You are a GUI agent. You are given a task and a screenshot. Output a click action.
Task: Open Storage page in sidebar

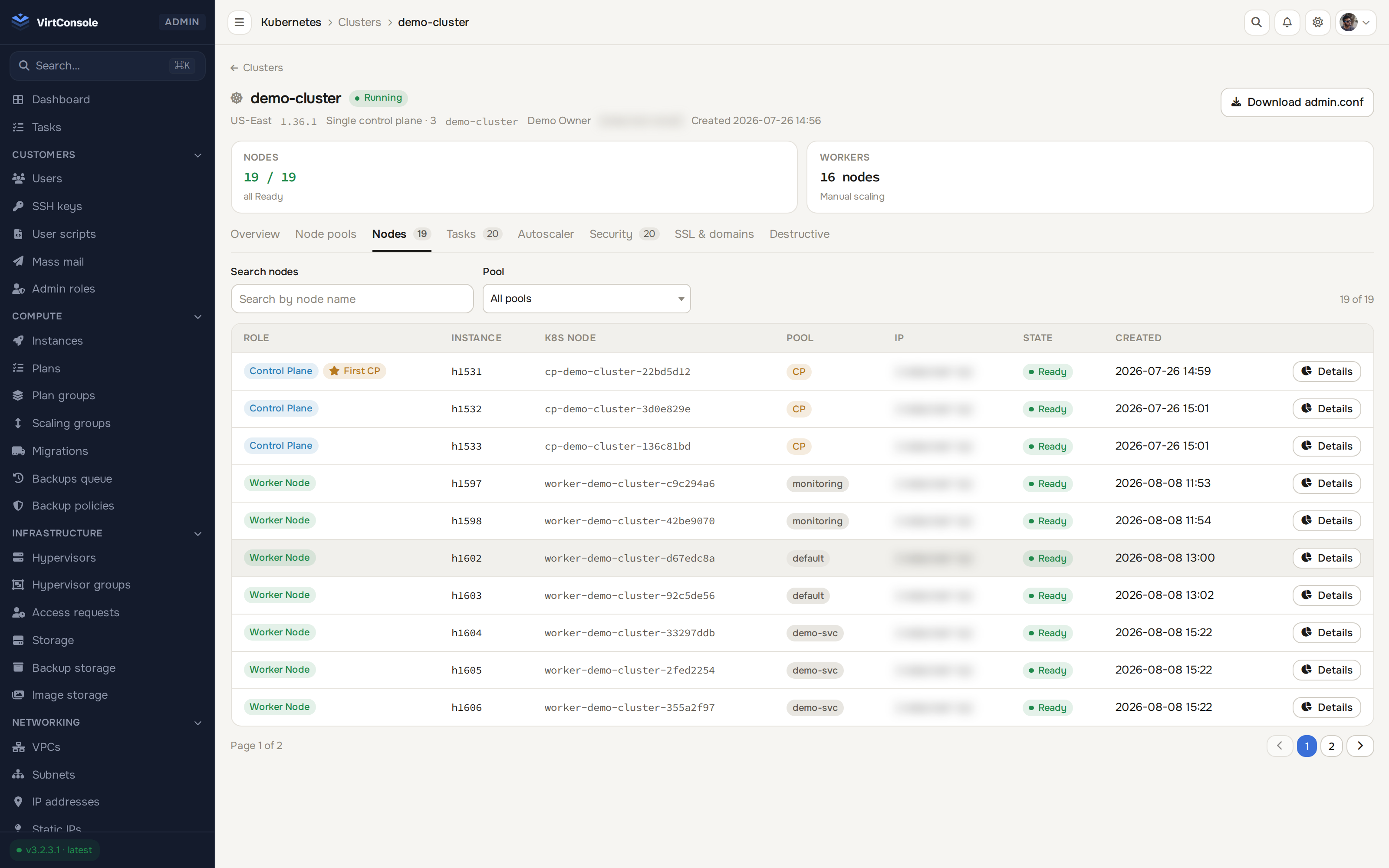[107, 640]
